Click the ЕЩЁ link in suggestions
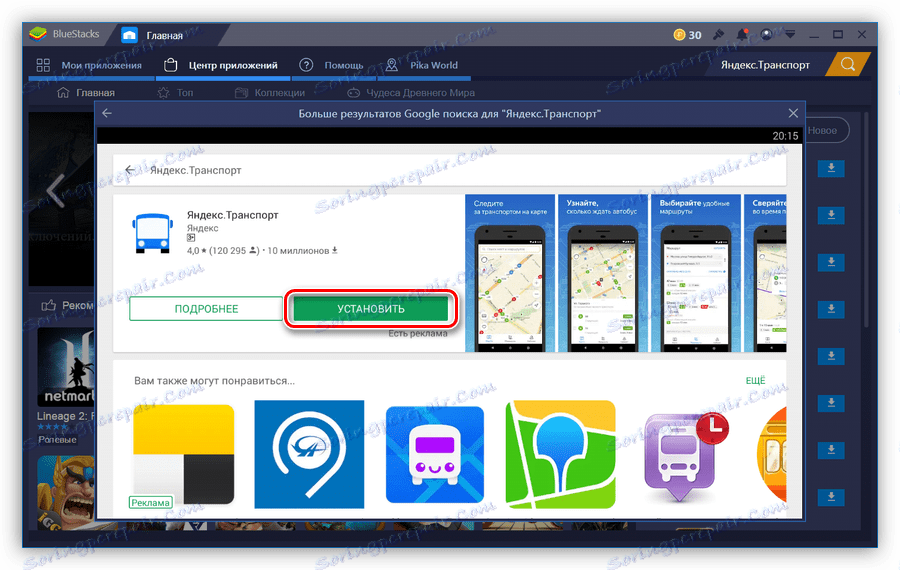Image resolution: width=900 pixels, height=570 pixels. click(755, 381)
